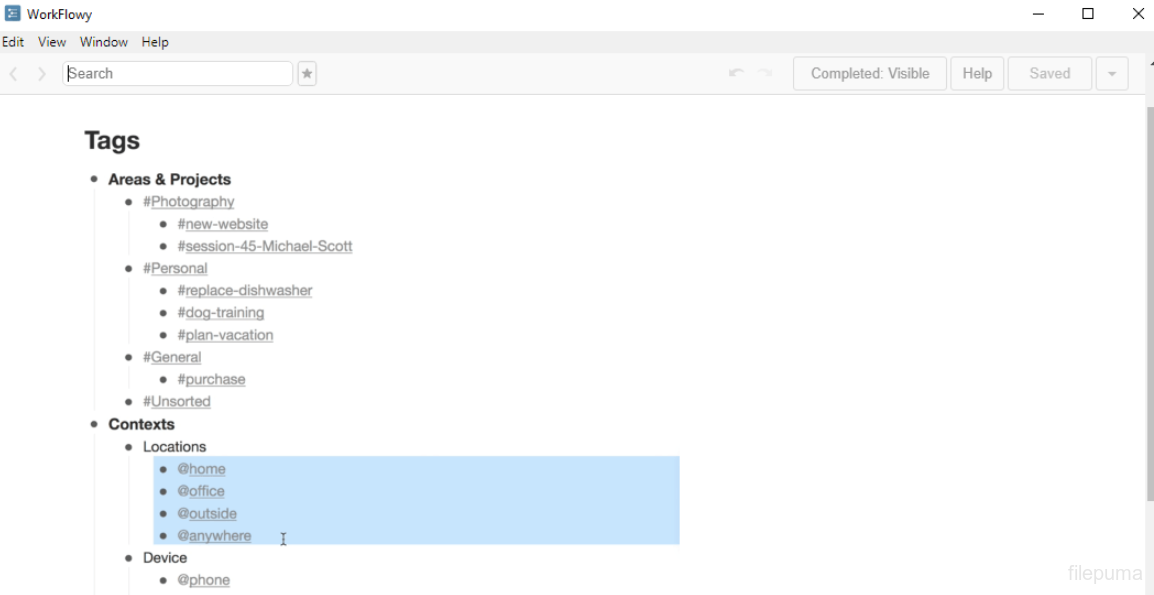This screenshot has height=595, width=1154.
Task: Click the star bookmark icon beside search
Action: coord(307,74)
